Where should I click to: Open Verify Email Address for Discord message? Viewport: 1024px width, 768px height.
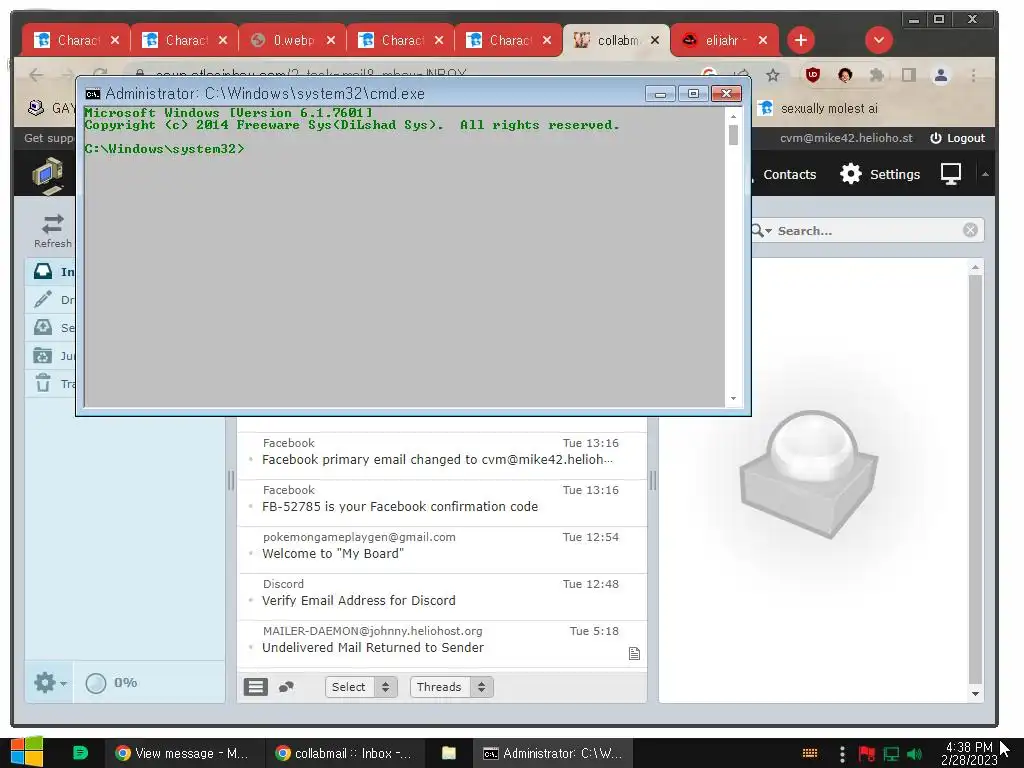point(442,593)
